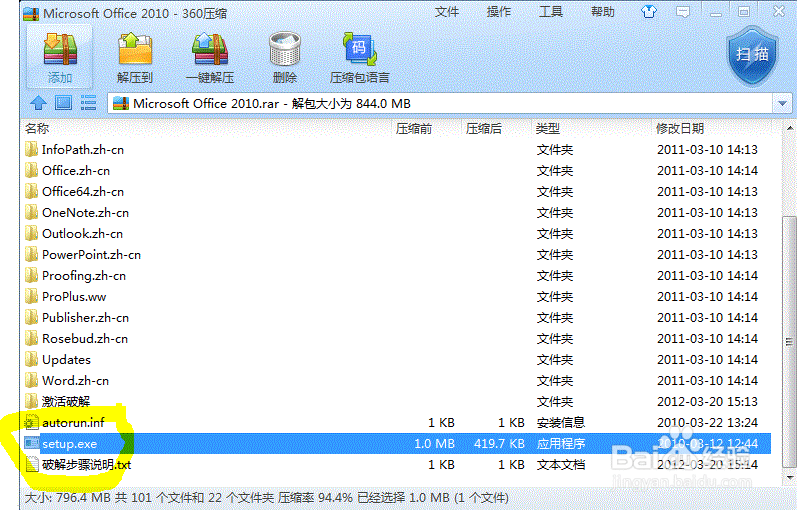Screen dimensions: 797x510
Task: Click the 删除 (Delete) trash icon
Action: 285,57
